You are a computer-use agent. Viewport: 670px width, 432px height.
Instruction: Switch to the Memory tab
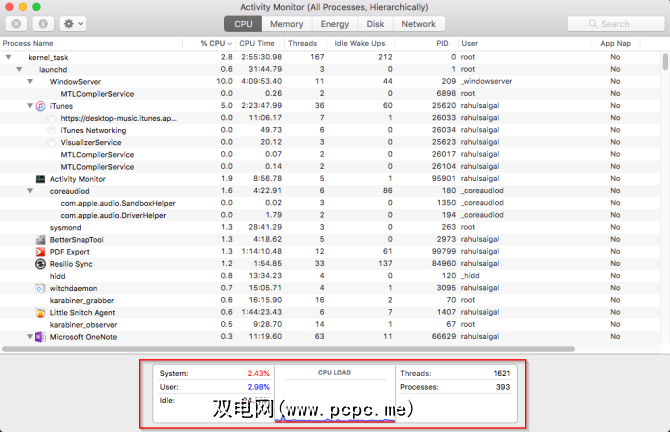[287, 24]
